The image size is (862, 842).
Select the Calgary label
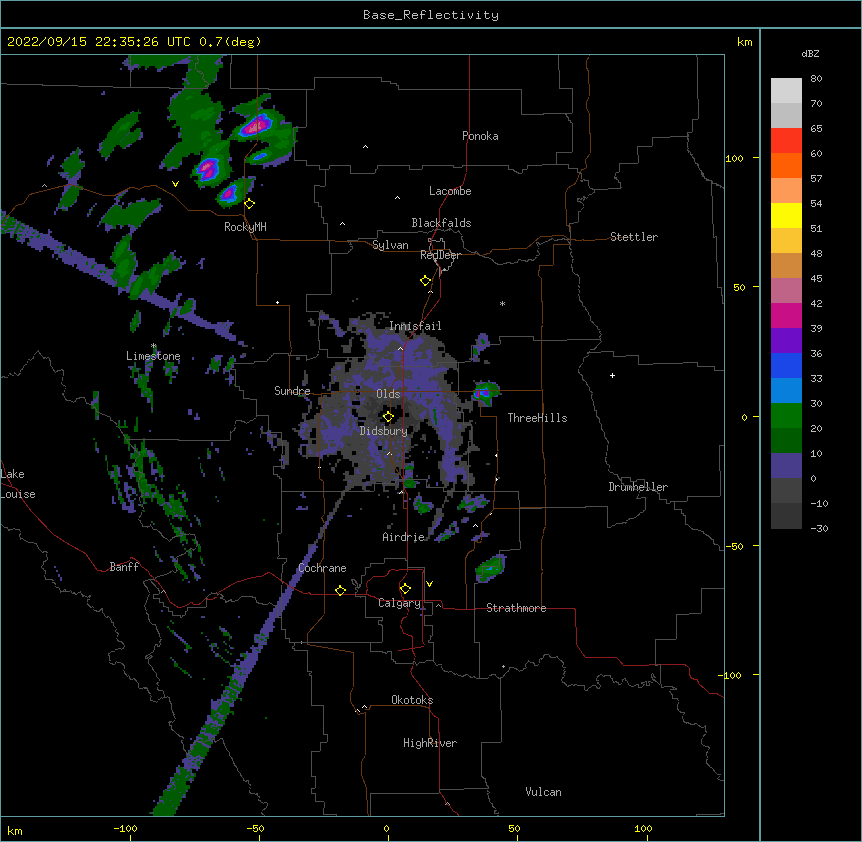(x=399, y=603)
